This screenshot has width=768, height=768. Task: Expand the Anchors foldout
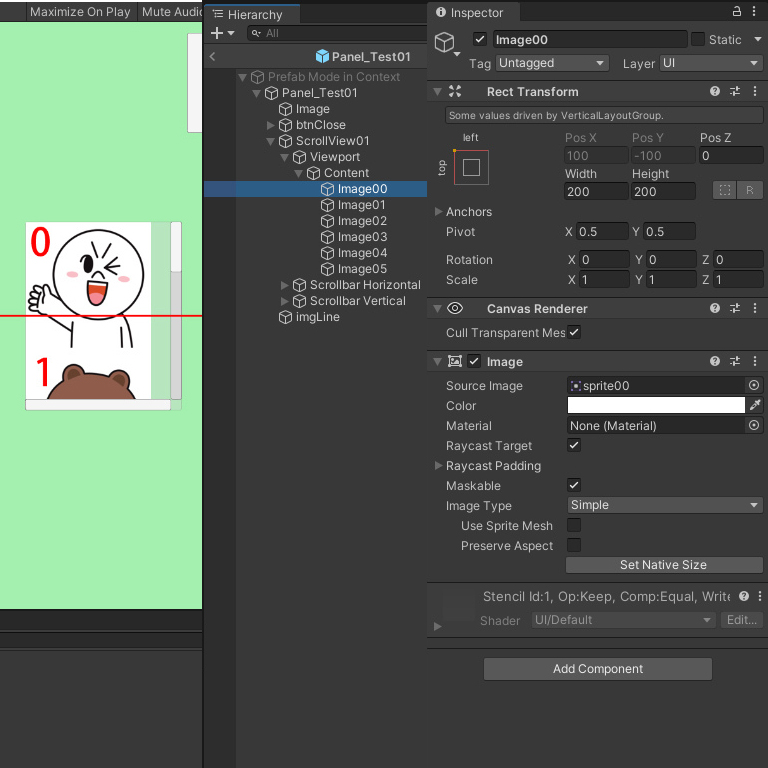click(x=438, y=212)
